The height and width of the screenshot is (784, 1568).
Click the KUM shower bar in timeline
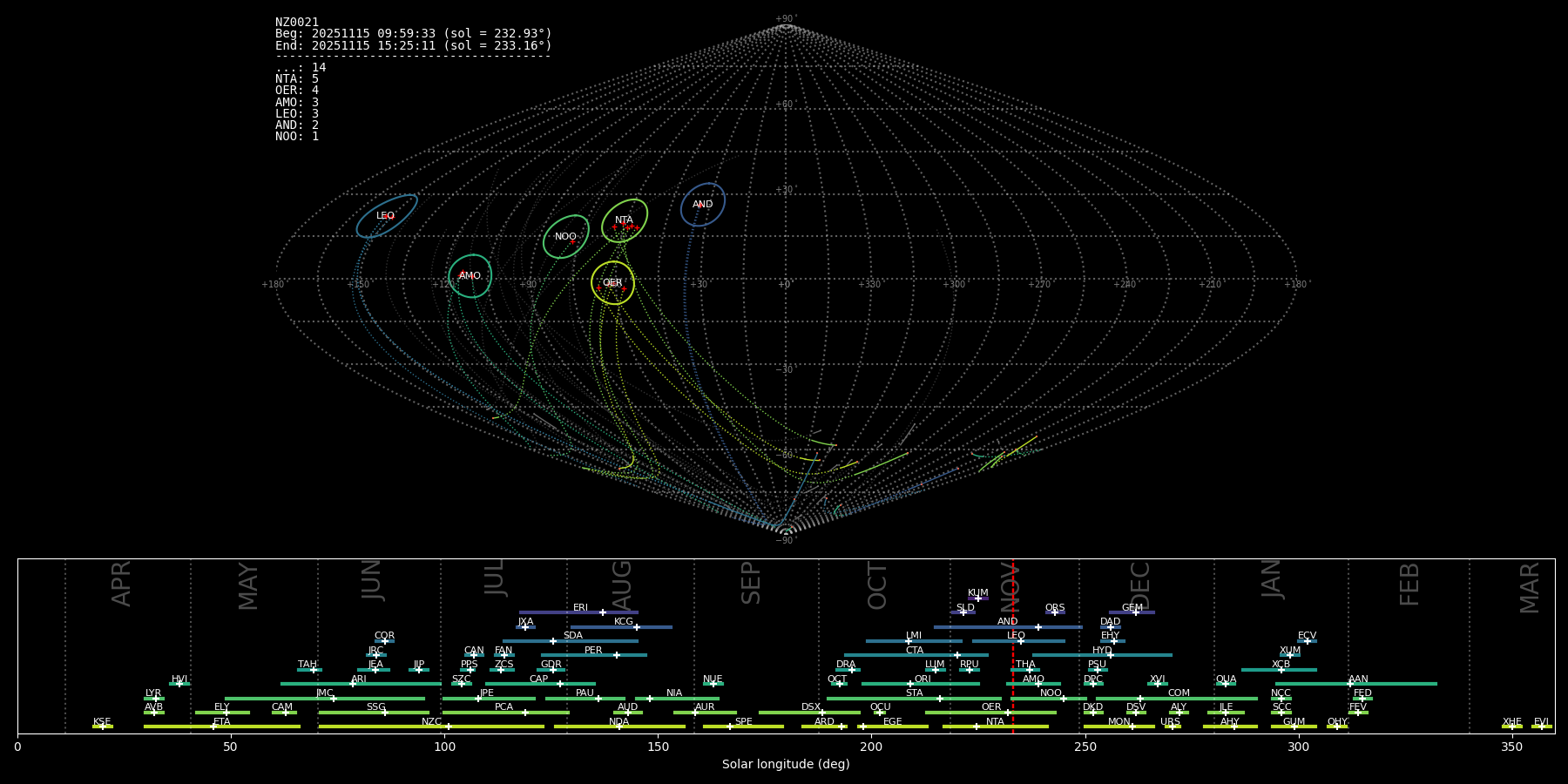click(978, 598)
